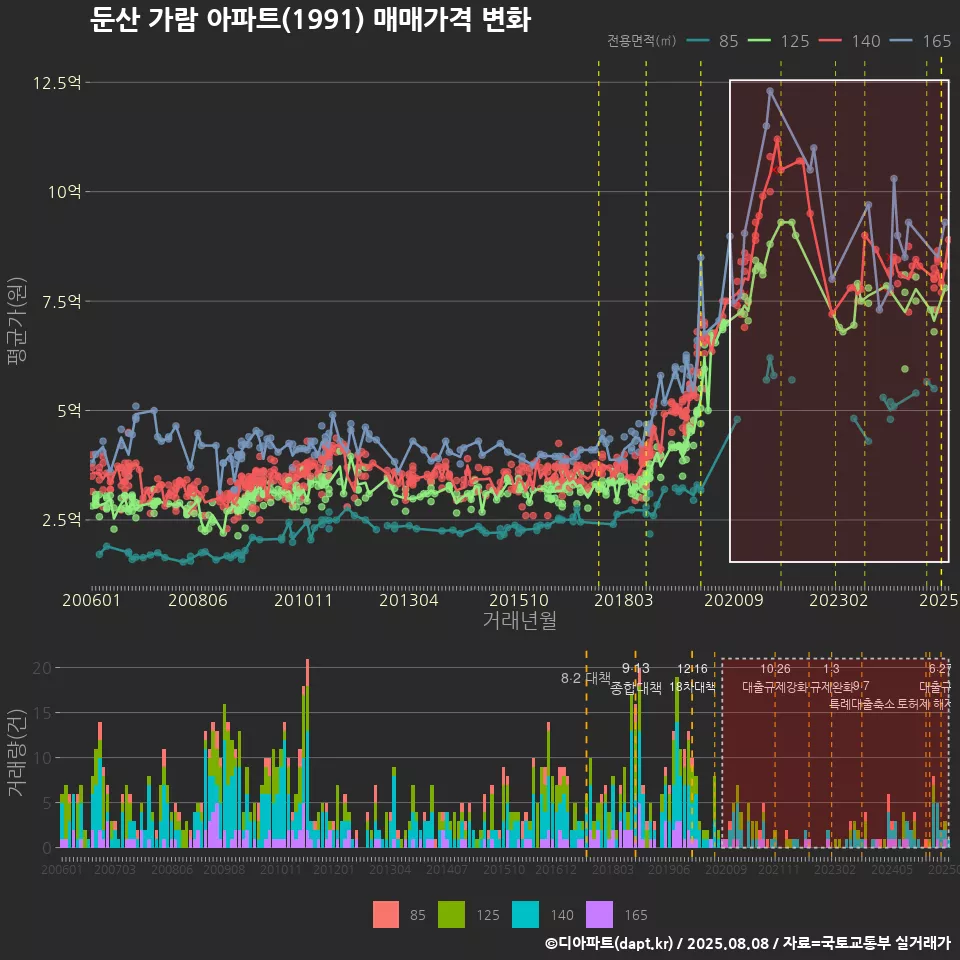This screenshot has width=960, height=960.
Task: Click the teal 140 swatch in bottom legend
Action: tap(525, 915)
